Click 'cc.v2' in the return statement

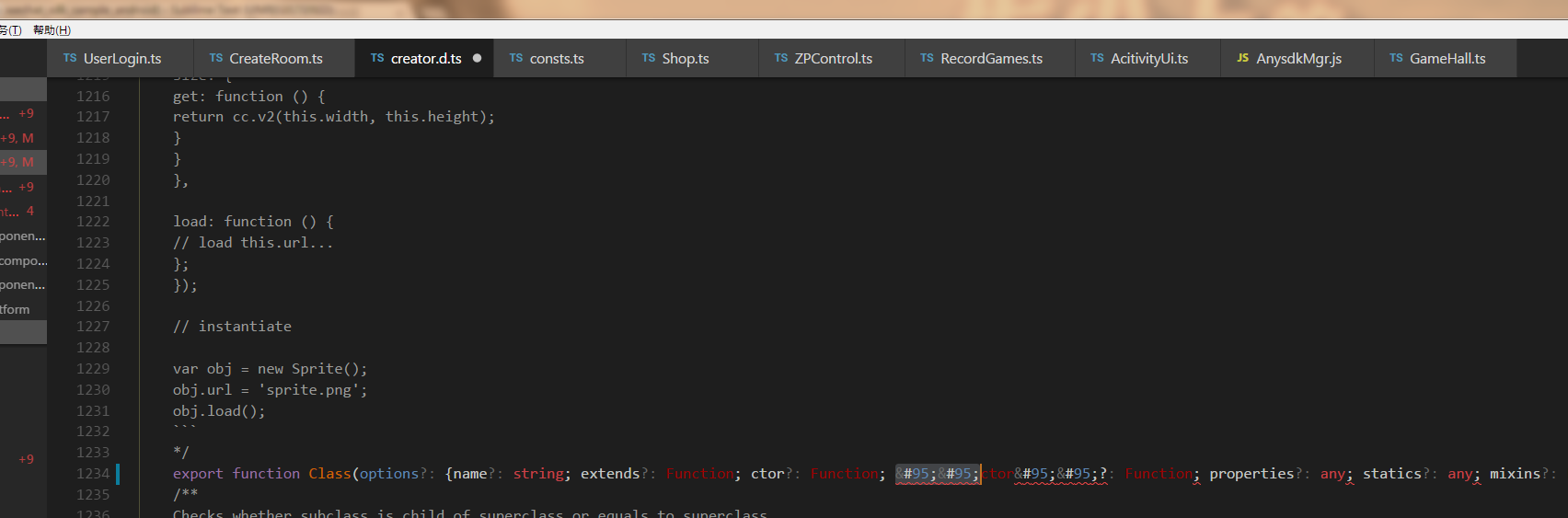click(x=254, y=117)
